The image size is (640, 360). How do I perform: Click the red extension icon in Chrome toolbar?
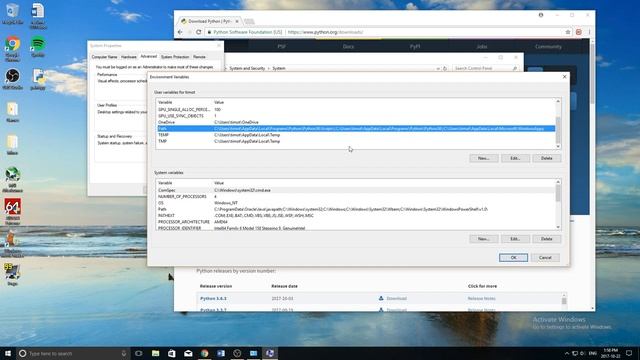(x=579, y=32)
